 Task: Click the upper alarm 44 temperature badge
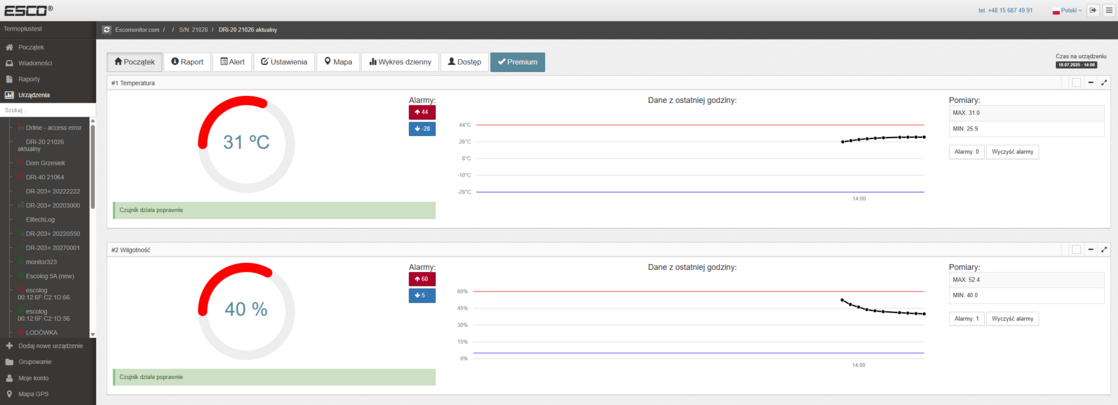pos(422,112)
